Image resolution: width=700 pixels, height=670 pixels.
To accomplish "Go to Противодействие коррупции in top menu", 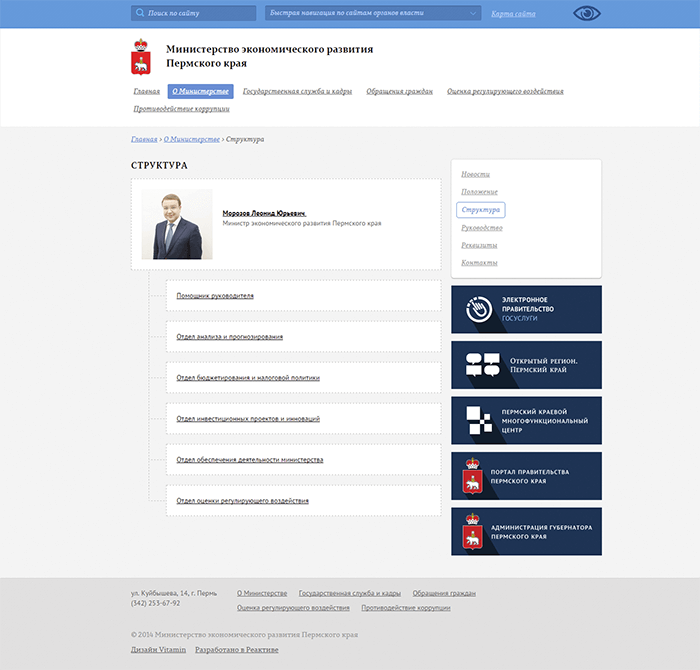I will point(181,109).
